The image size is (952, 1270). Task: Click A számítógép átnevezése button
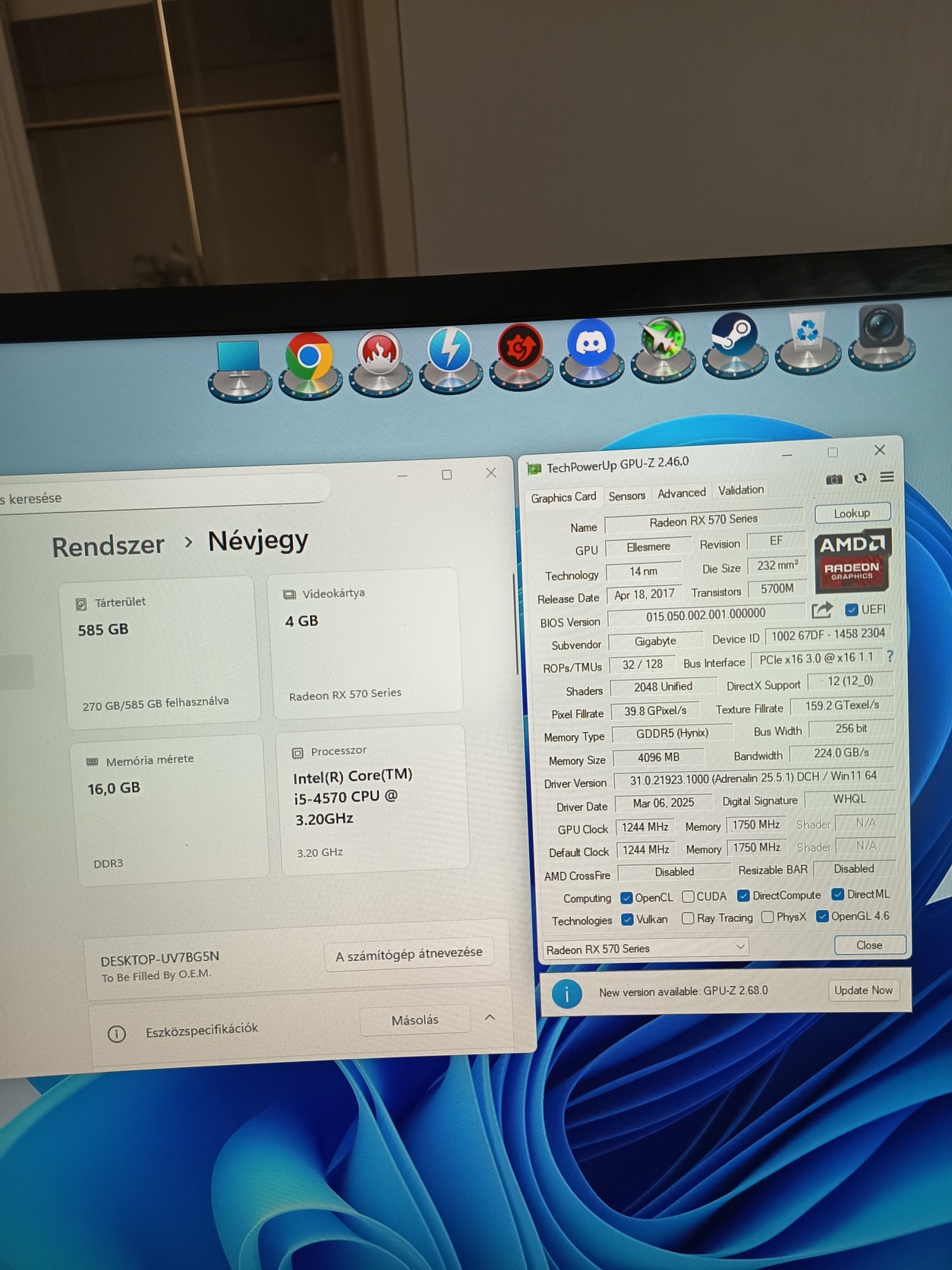[408, 954]
